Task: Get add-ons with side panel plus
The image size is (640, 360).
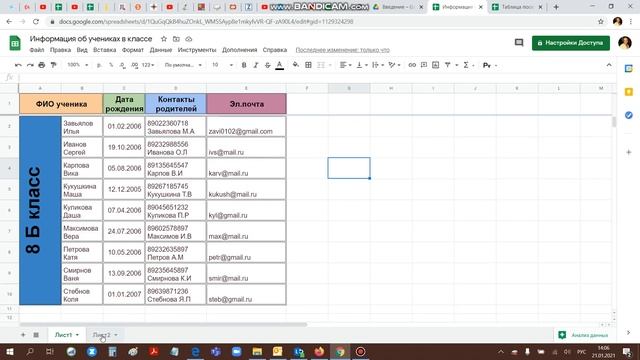Action: pos(629,152)
